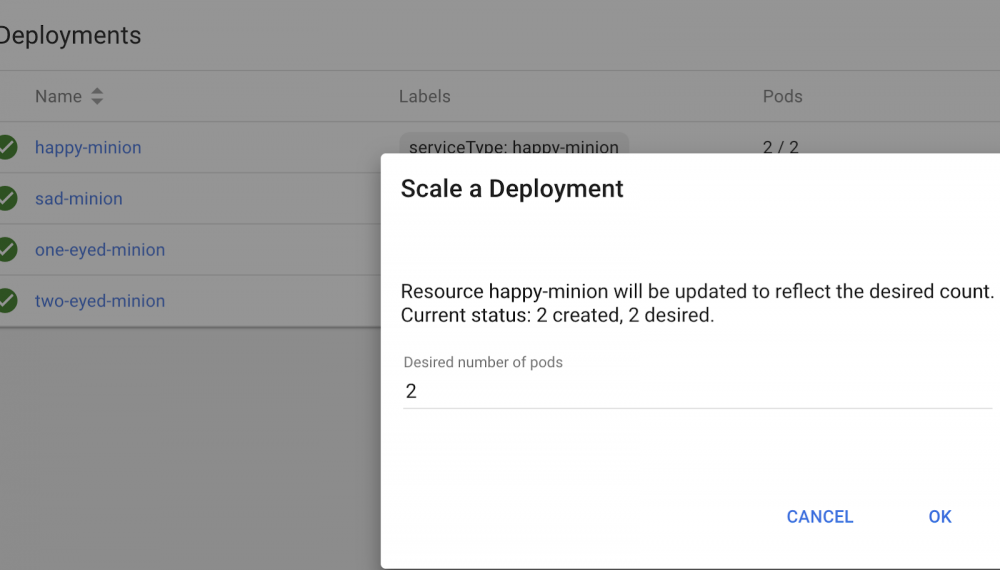Click the Deployments section heading

70,36
